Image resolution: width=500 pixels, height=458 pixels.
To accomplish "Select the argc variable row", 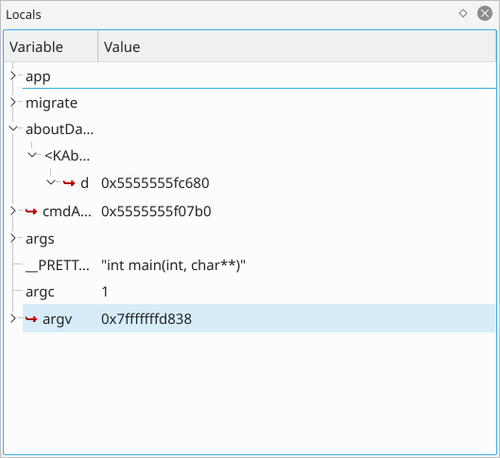I will (x=259, y=292).
